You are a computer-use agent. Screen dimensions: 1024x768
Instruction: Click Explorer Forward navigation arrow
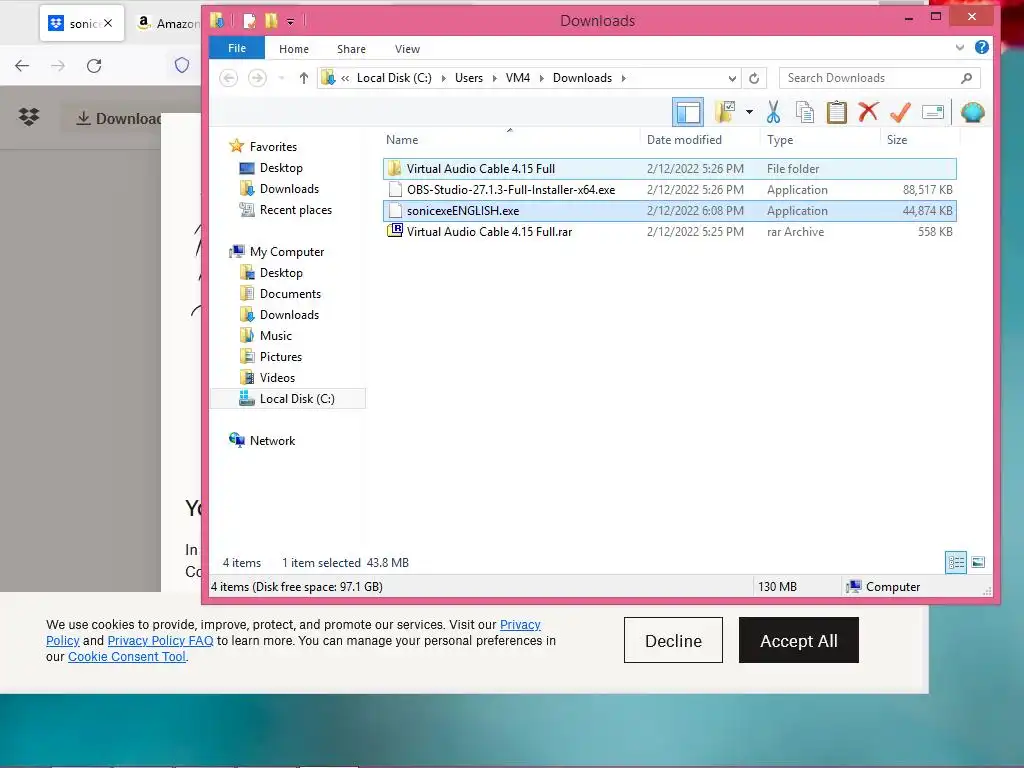point(257,78)
